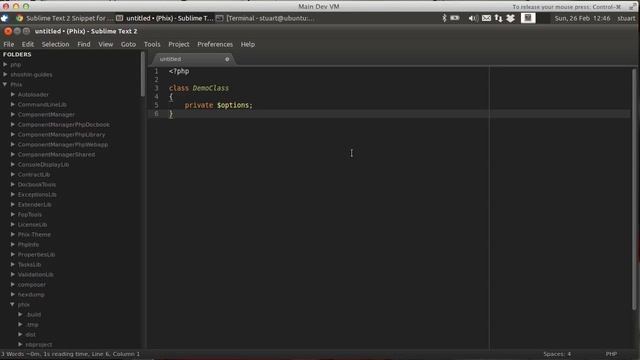Select the ConsoleDisplayLib folder

tap(43, 164)
